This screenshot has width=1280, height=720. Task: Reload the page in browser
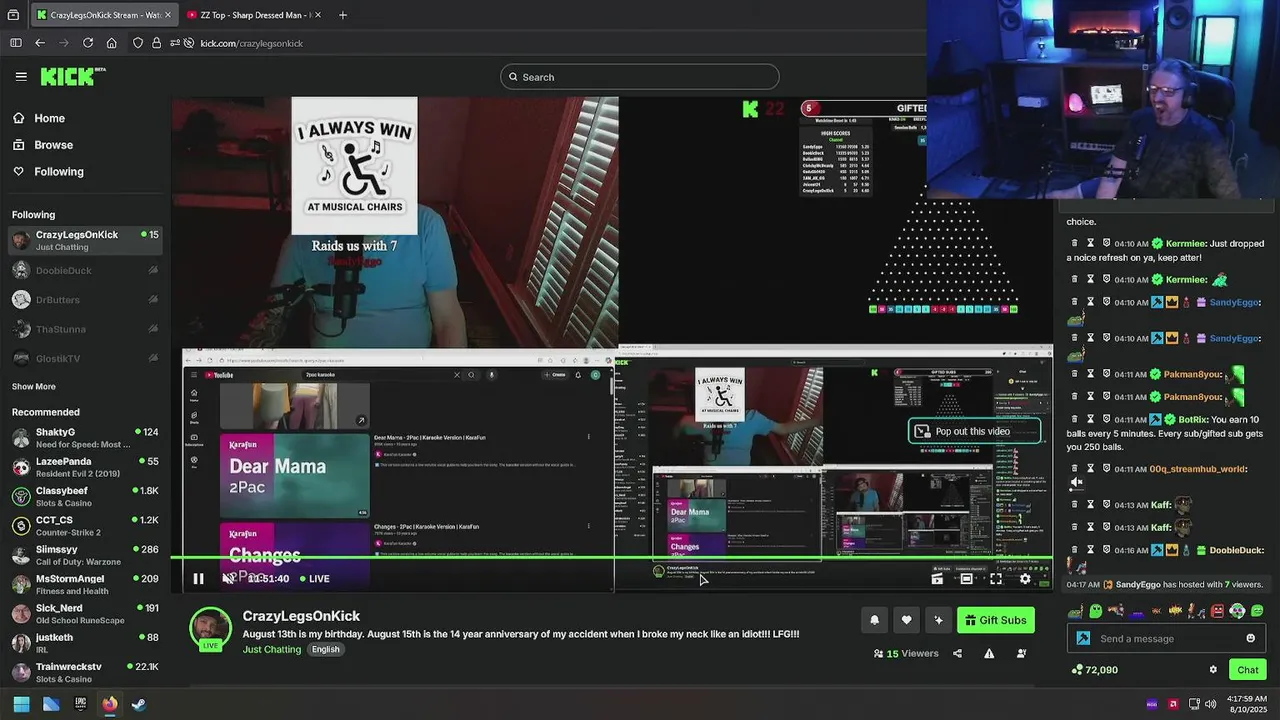point(88,43)
